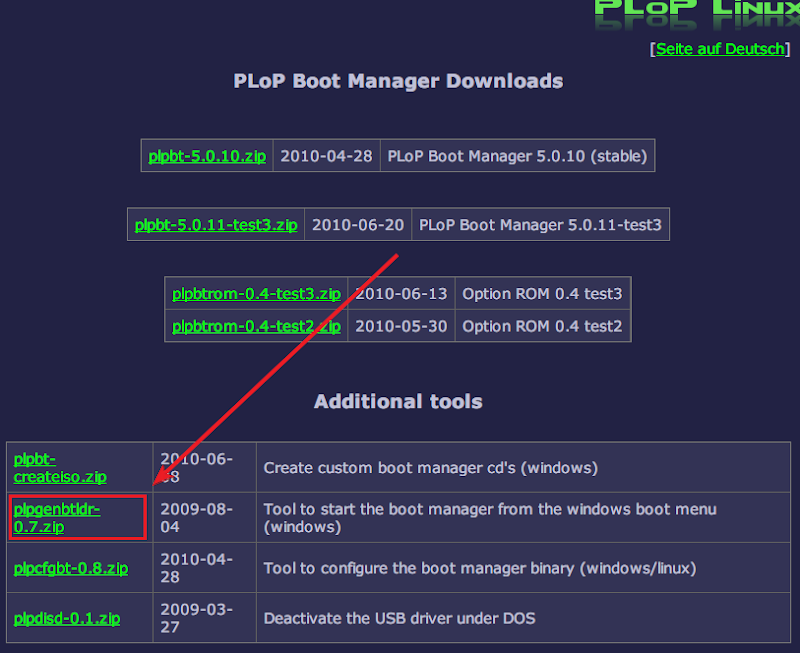Screen dimensions: 800x653
Task: Switch to the German page via Seite auf Deutsch
Action: click(720, 48)
